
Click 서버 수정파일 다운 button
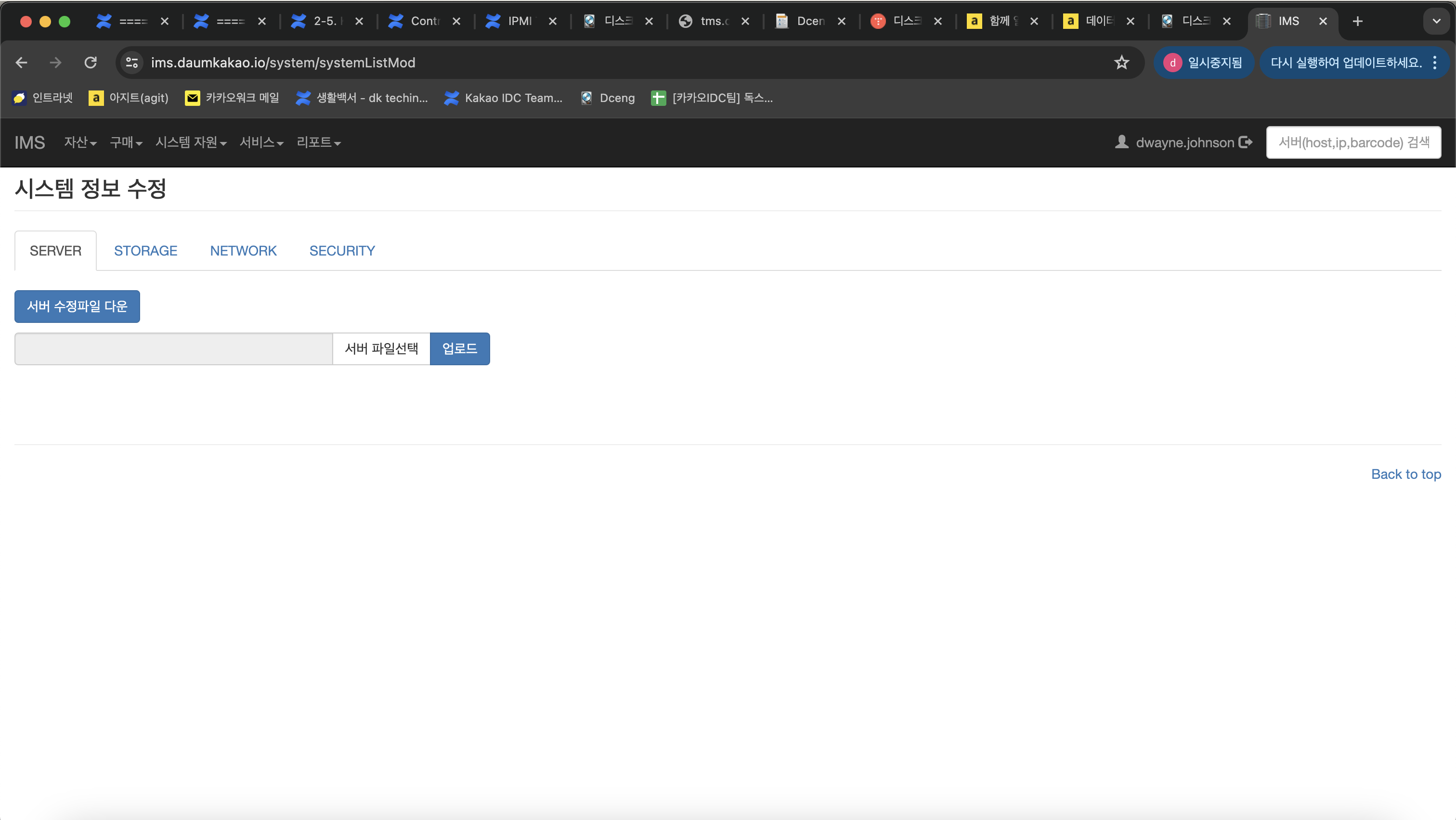77,306
